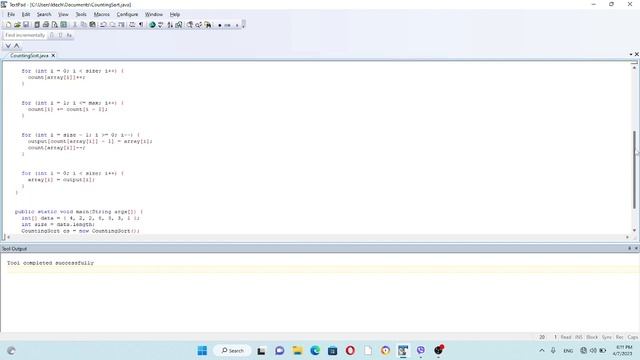
Task: Jump to next match down chevron
Action: point(8,46)
